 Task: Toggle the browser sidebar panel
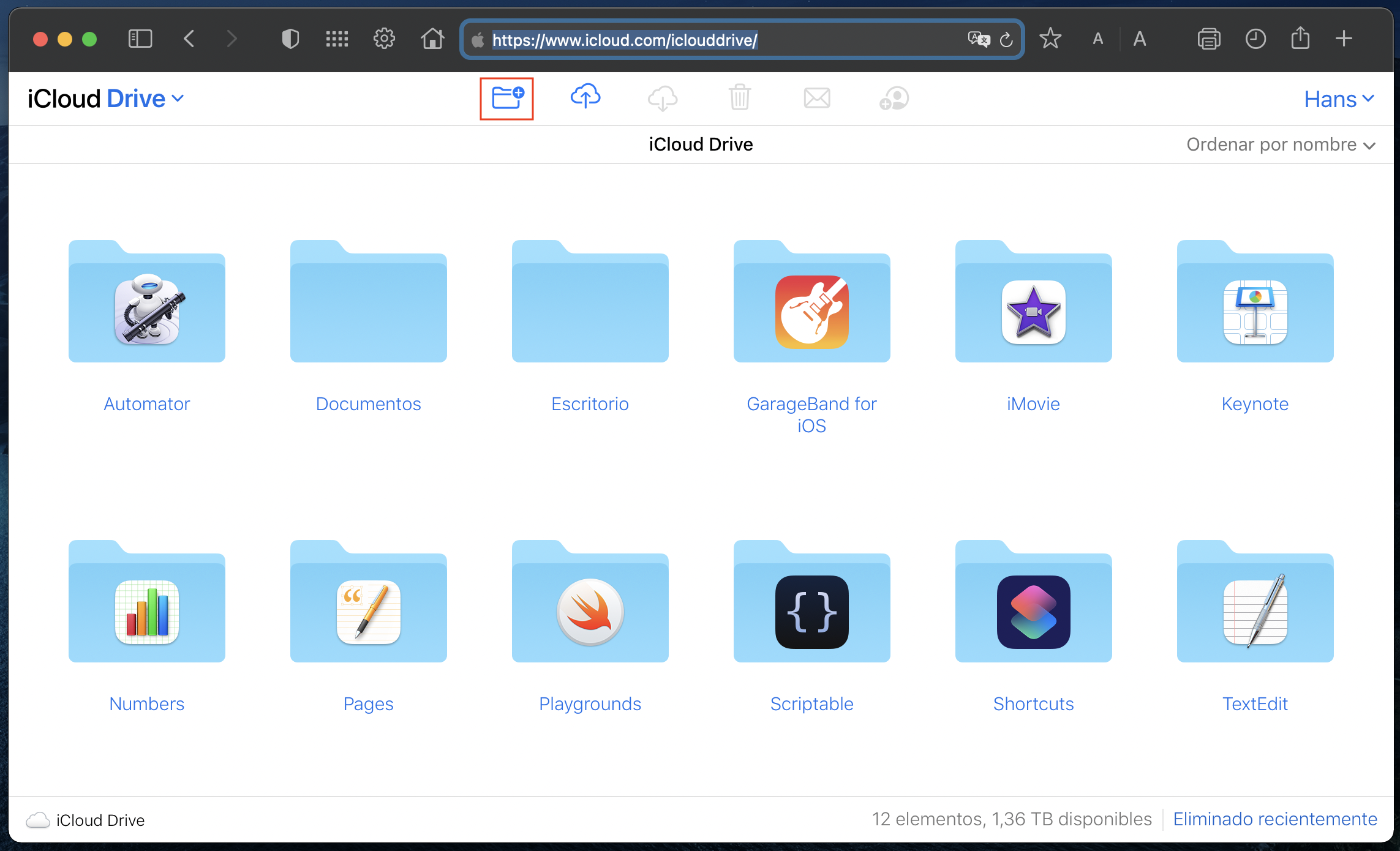pos(140,39)
